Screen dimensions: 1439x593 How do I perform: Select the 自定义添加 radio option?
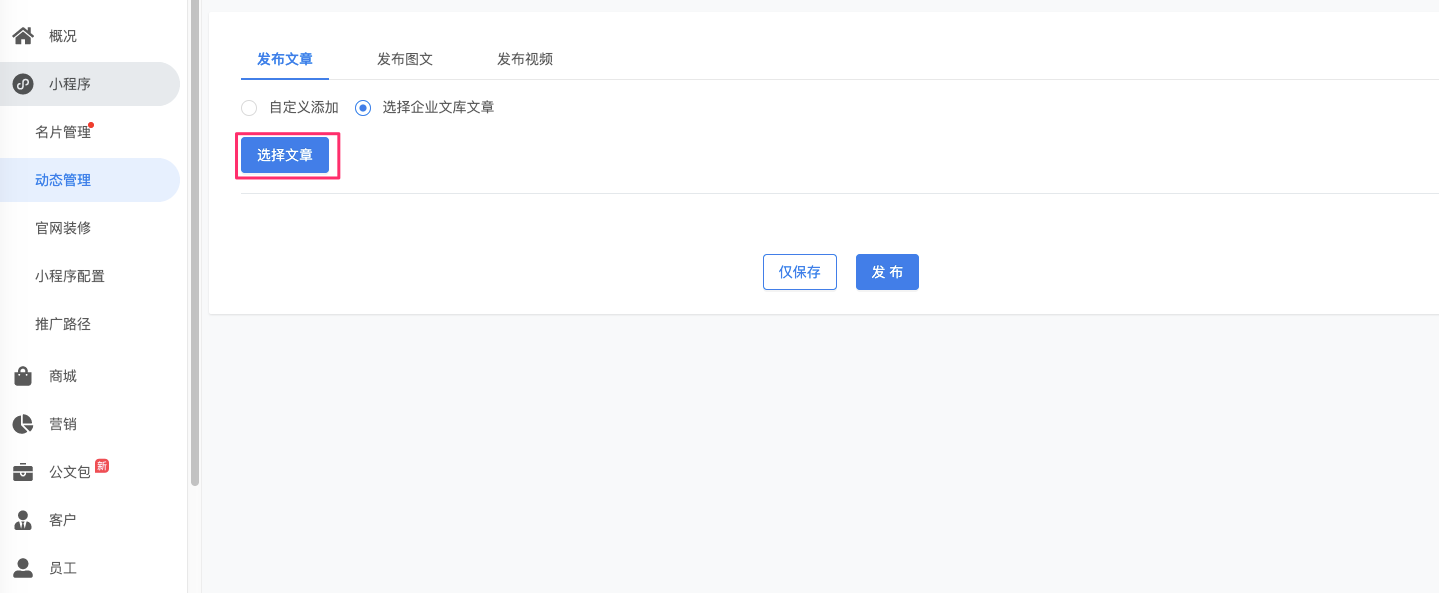(x=249, y=107)
